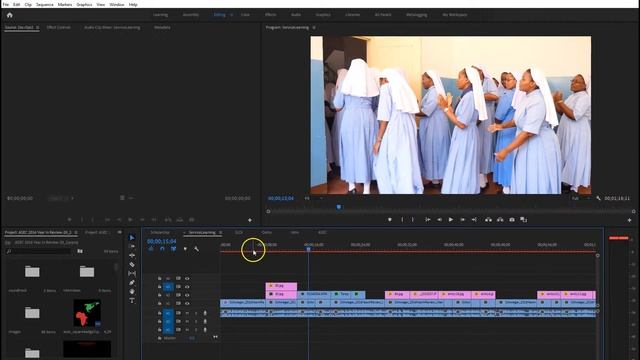The height and width of the screenshot is (360, 640).
Task: Hide top video track eye
Action: point(187,278)
